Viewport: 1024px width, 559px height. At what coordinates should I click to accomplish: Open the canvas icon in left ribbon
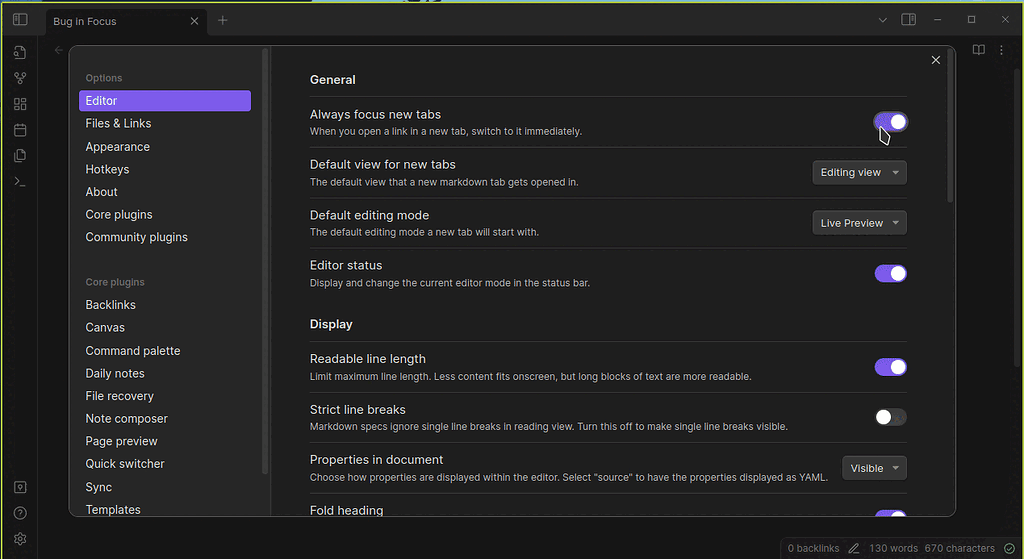tap(20, 104)
